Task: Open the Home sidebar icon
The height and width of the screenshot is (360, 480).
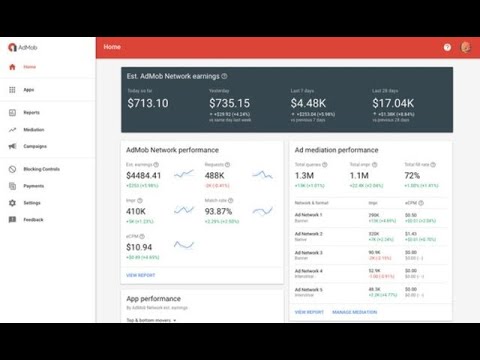Action: tap(12, 67)
